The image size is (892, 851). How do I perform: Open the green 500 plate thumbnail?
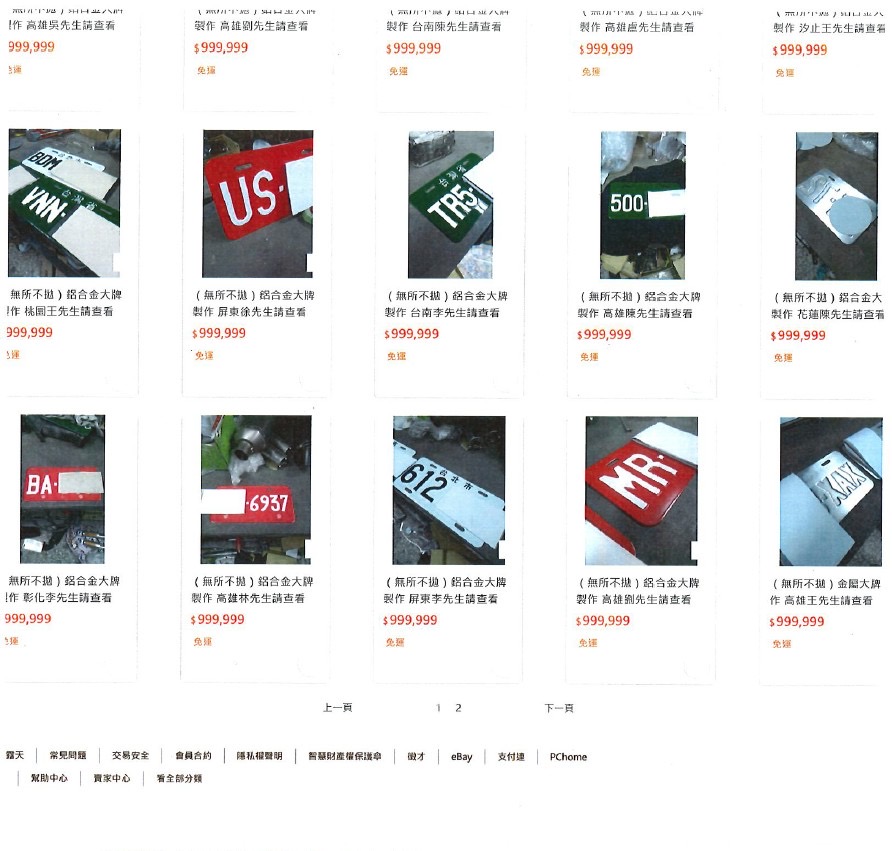coord(643,205)
